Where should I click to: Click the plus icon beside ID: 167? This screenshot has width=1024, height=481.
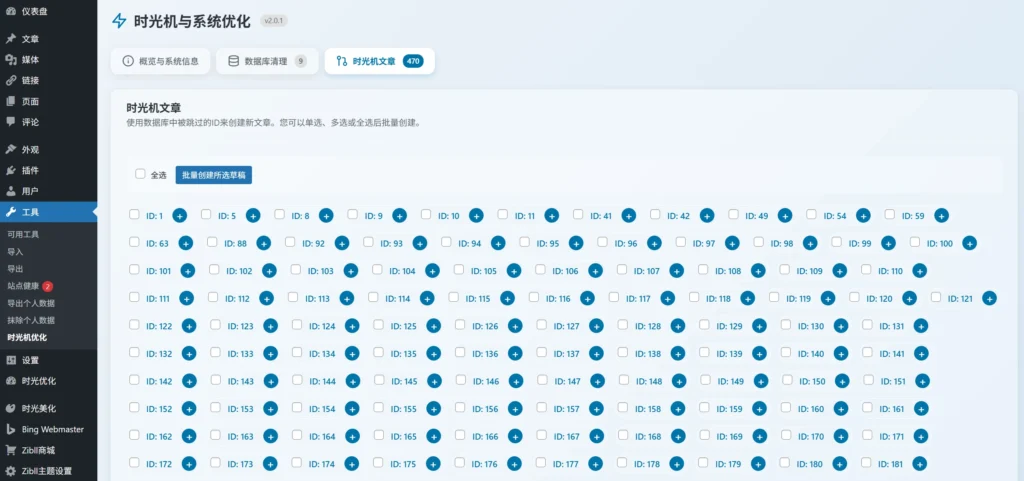tap(596, 436)
